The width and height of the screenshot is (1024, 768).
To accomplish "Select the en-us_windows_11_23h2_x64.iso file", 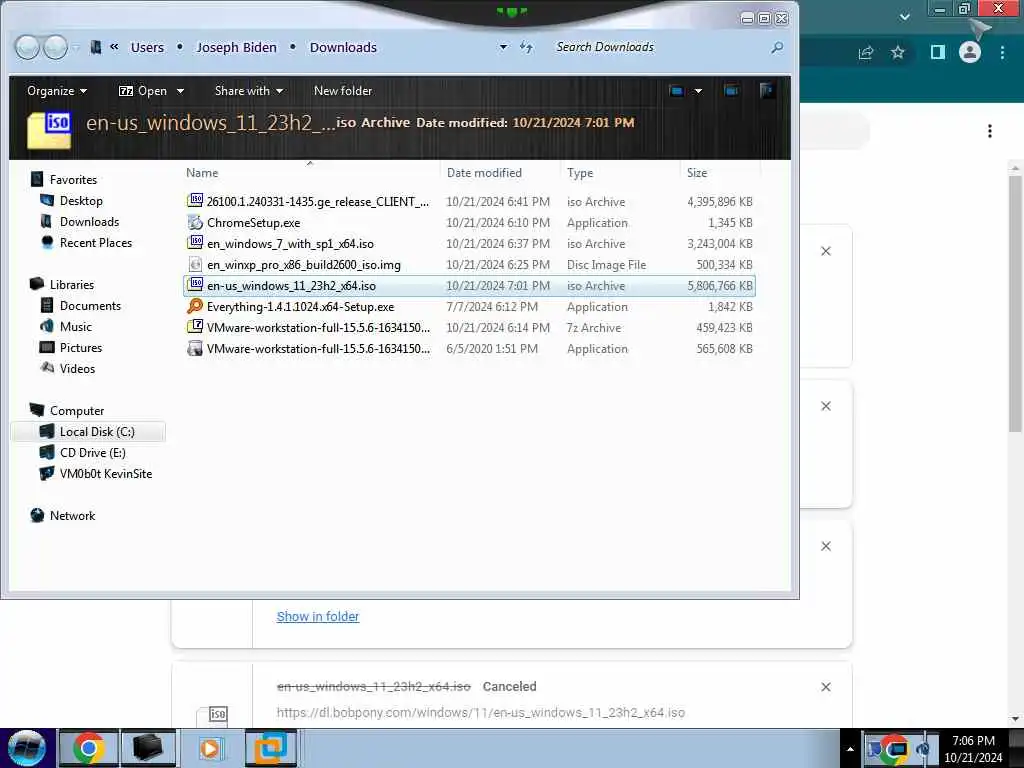I will 470,285.
